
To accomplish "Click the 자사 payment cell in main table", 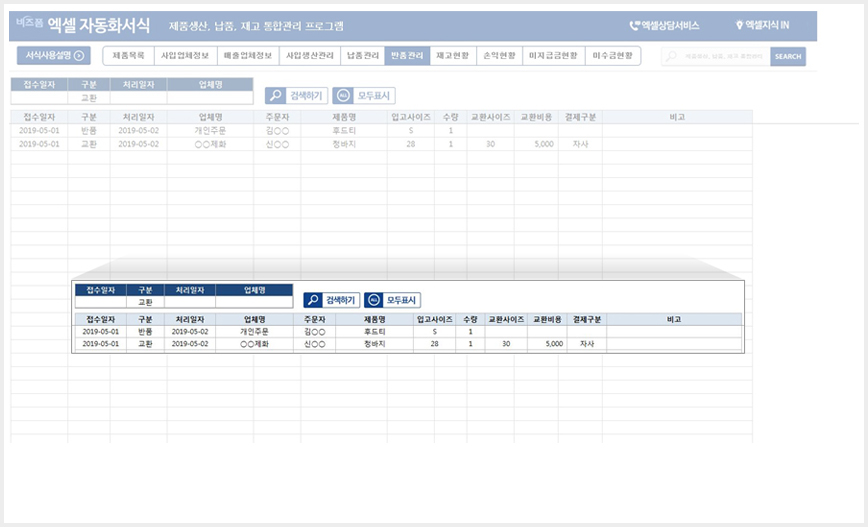I will click(x=580, y=144).
